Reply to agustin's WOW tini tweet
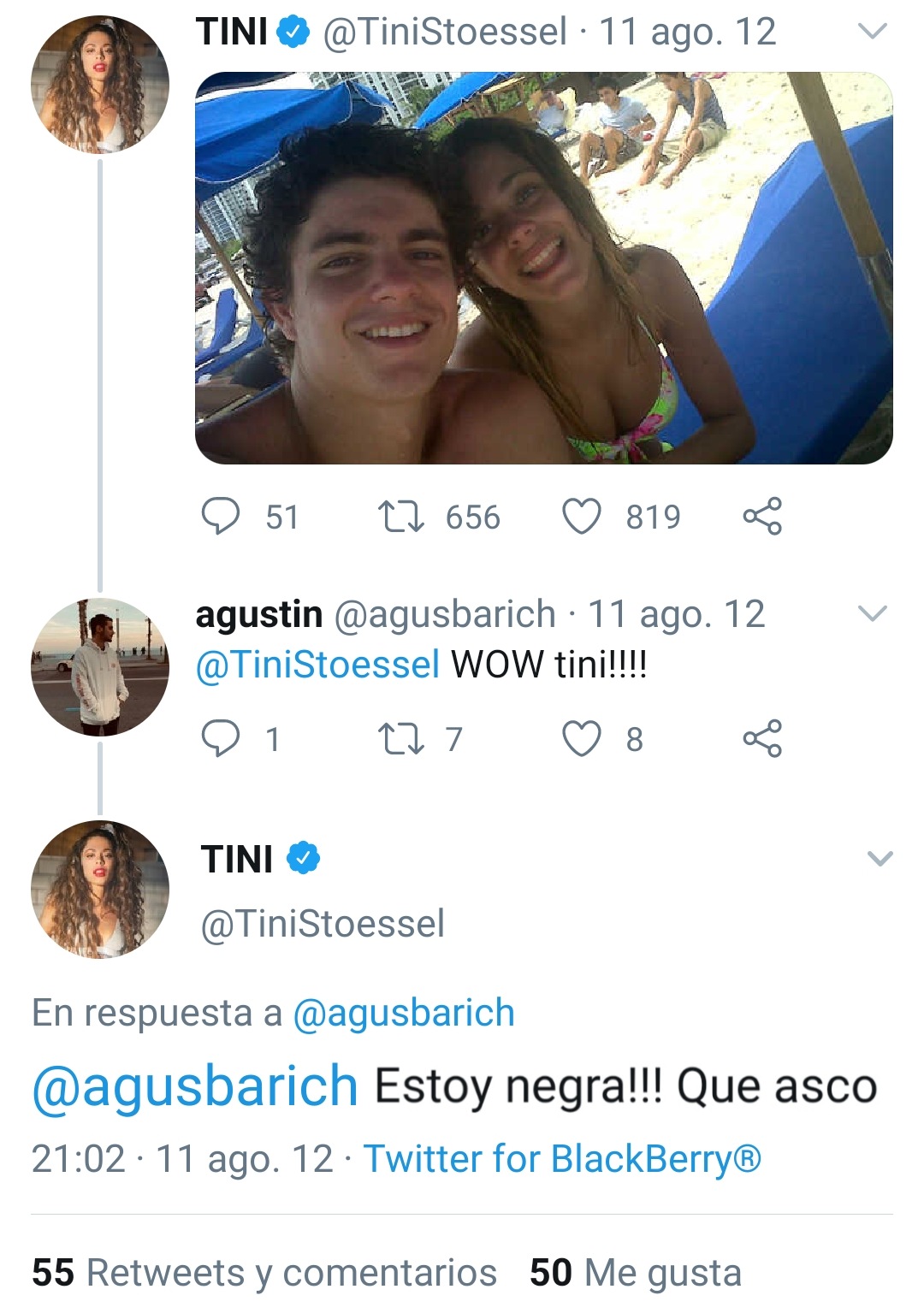The height and width of the screenshot is (1313, 924). tap(220, 739)
